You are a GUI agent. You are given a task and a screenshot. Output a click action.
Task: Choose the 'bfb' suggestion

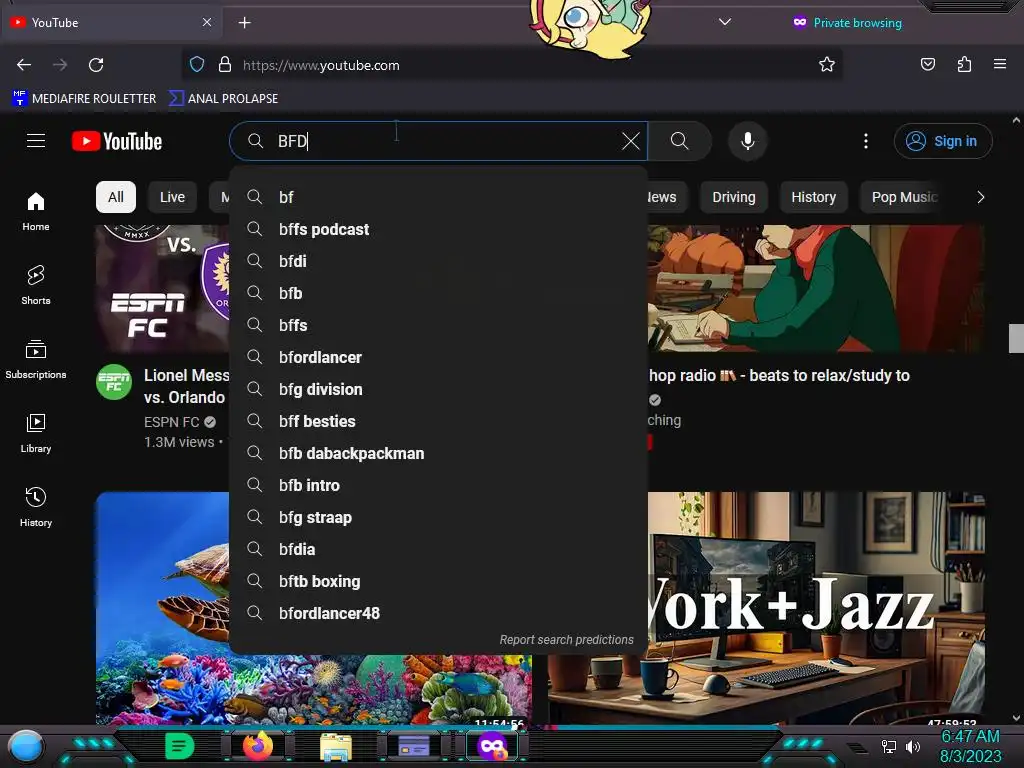click(438, 293)
